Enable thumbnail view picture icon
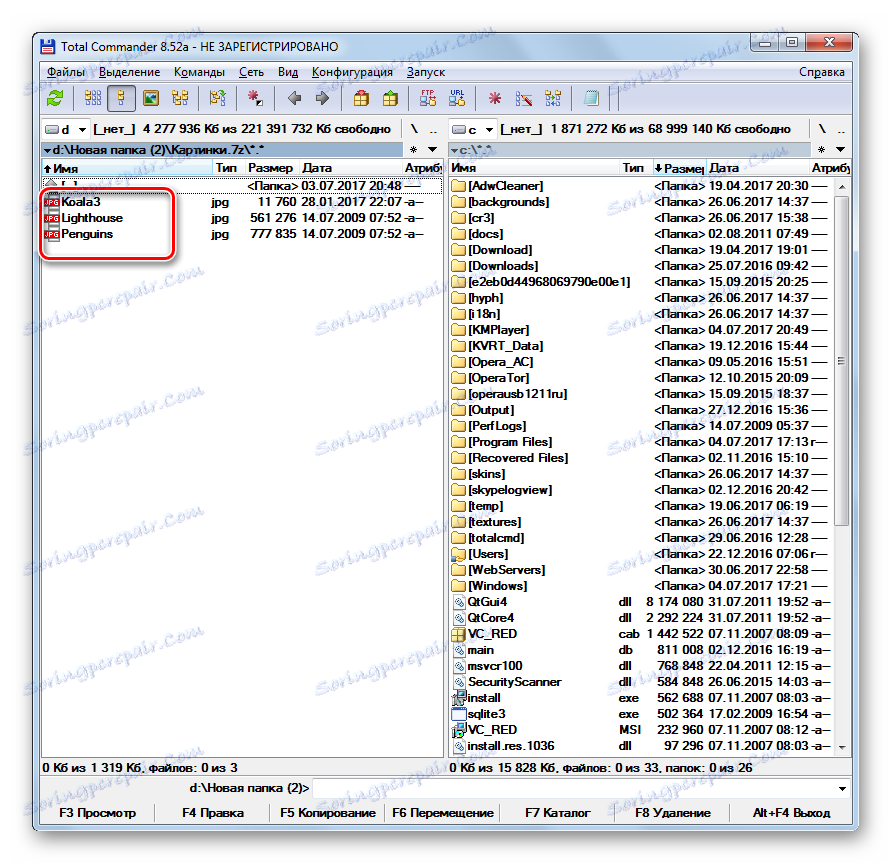The width and height of the screenshot is (892, 864). [x=151, y=98]
